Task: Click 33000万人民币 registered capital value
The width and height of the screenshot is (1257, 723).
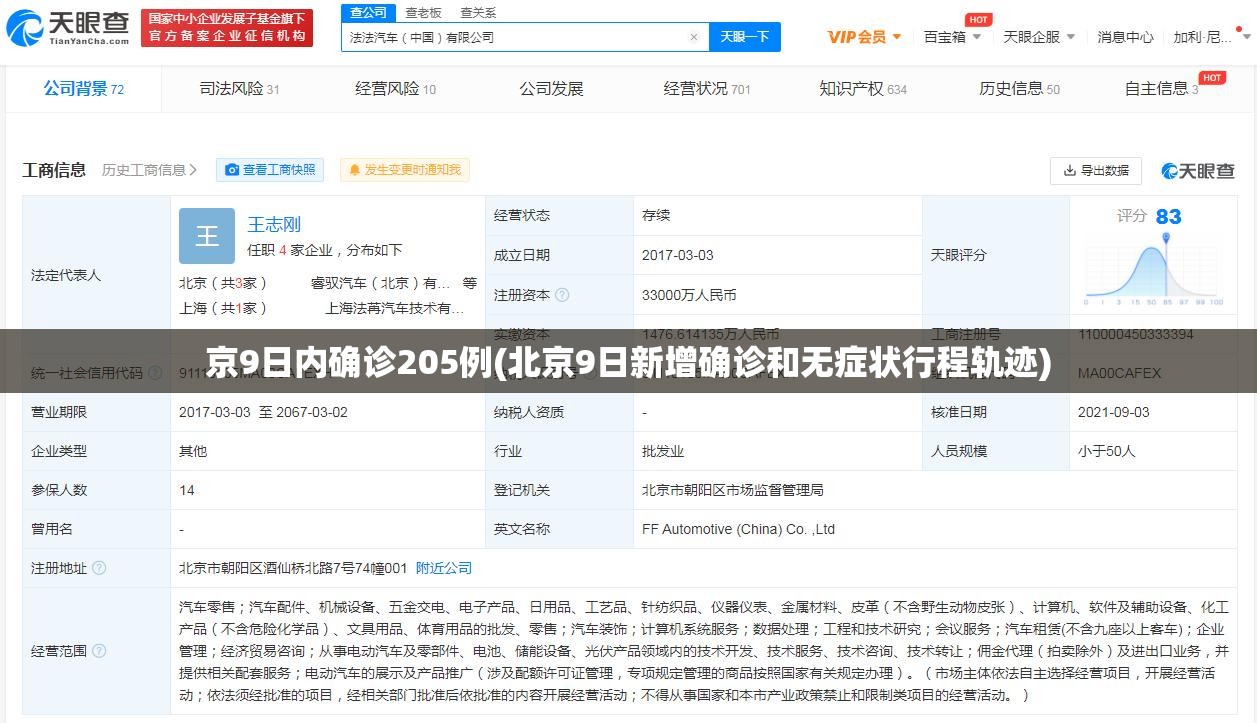Action: pyautogui.click(x=689, y=295)
